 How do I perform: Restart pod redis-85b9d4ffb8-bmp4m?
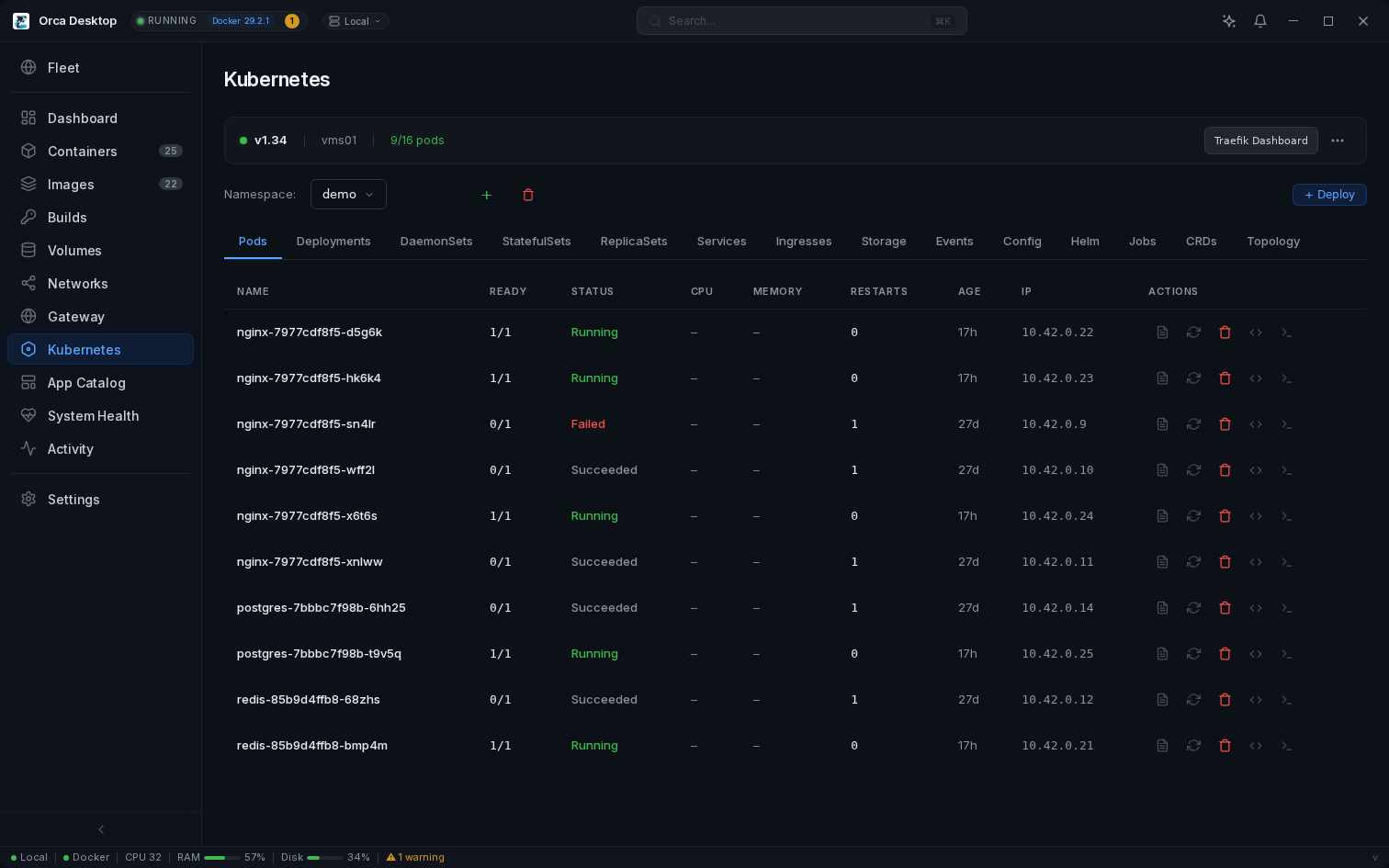click(1193, 746)
